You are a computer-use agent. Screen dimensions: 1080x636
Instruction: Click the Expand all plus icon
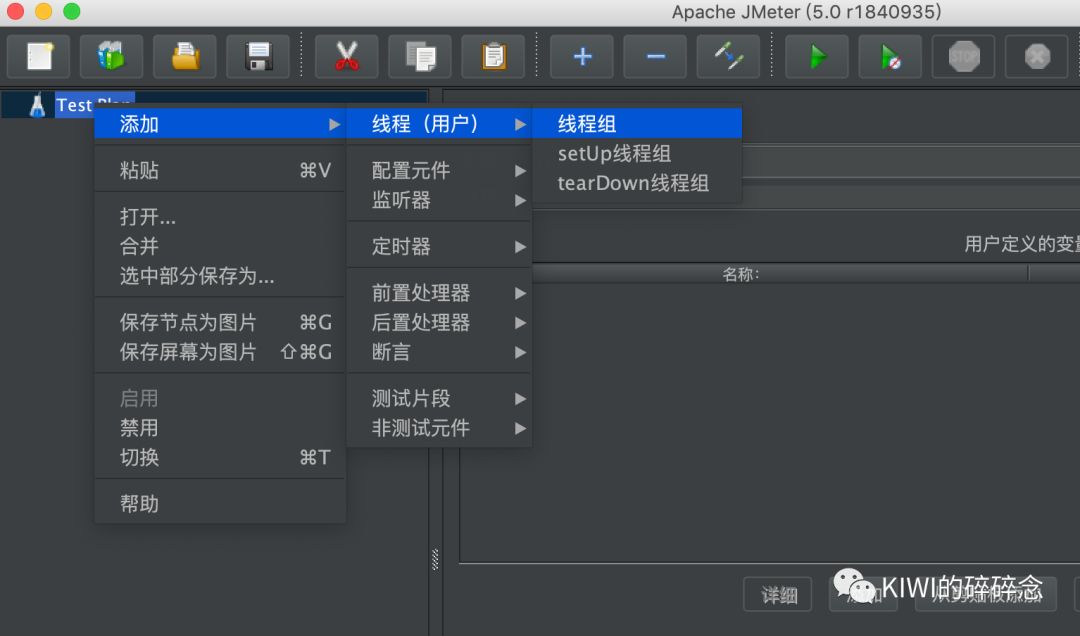point(582,57)
